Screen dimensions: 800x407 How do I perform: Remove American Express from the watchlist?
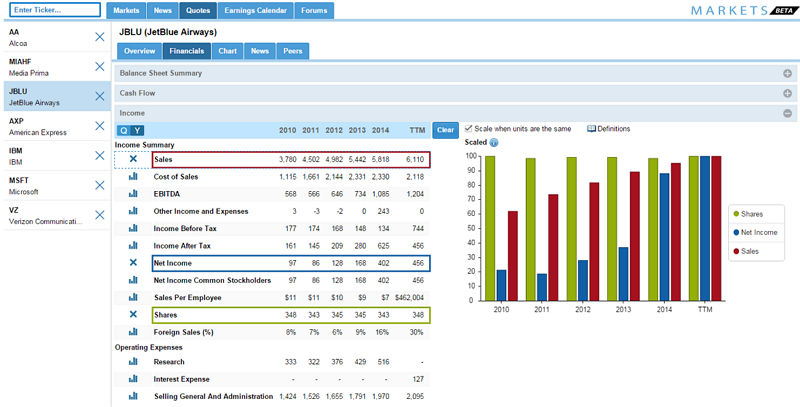pos(100,126)
